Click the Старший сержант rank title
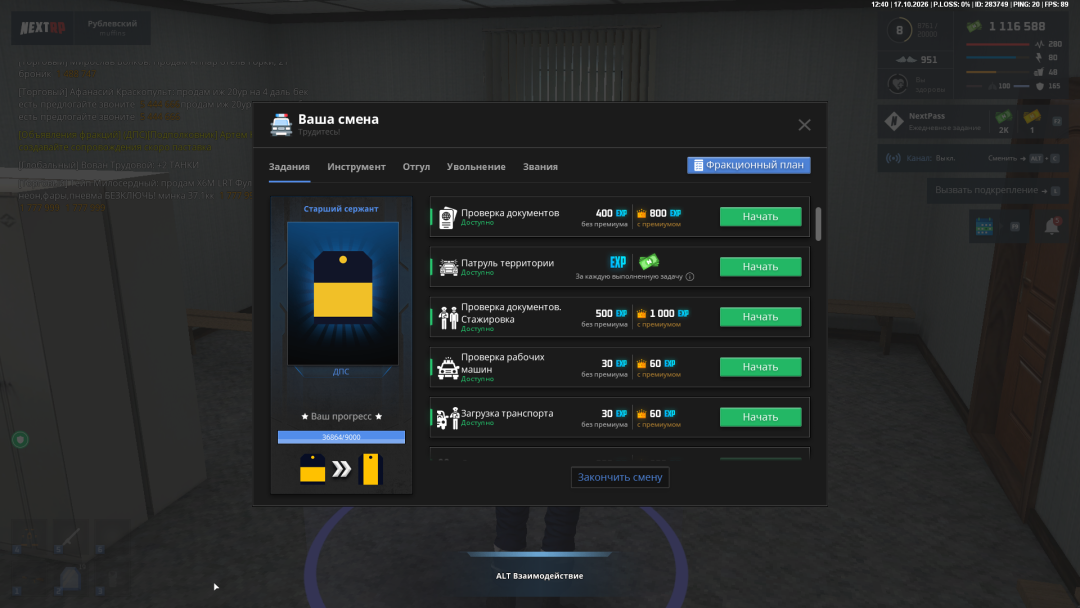The width and height of the screenshot is (1080, 608). 341,209
